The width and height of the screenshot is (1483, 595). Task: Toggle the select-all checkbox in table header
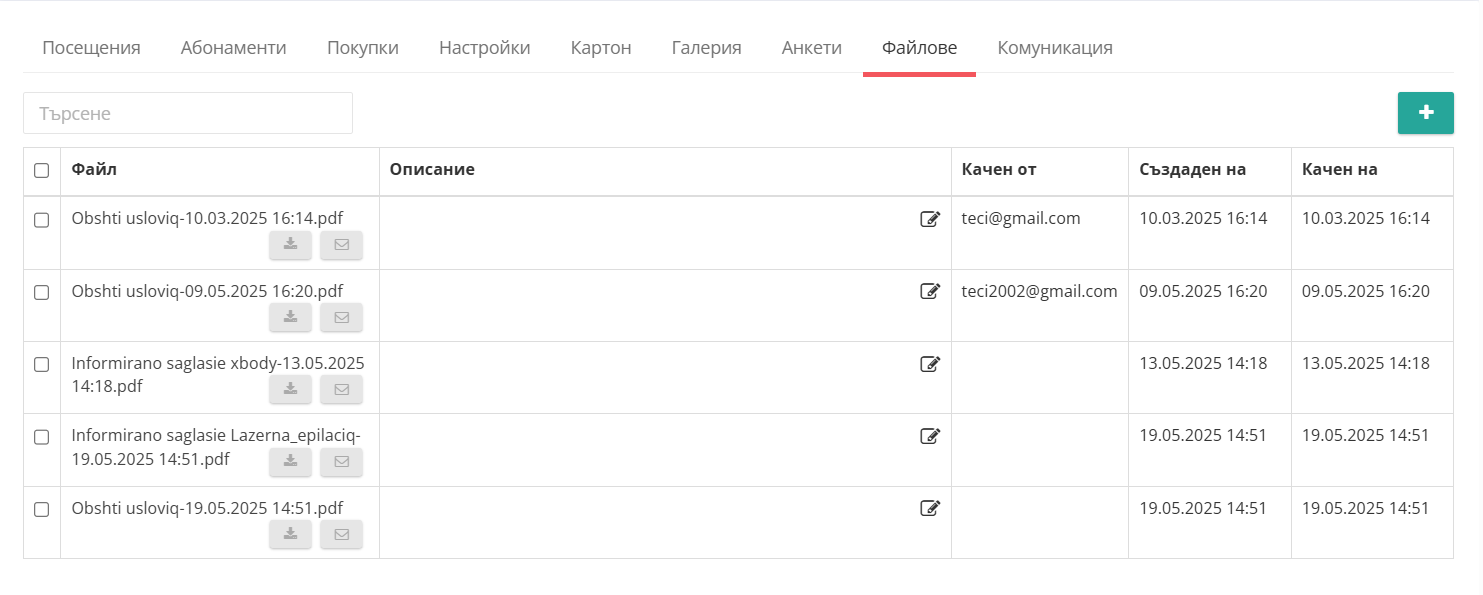pyautogui.click(x=41, y=170)
